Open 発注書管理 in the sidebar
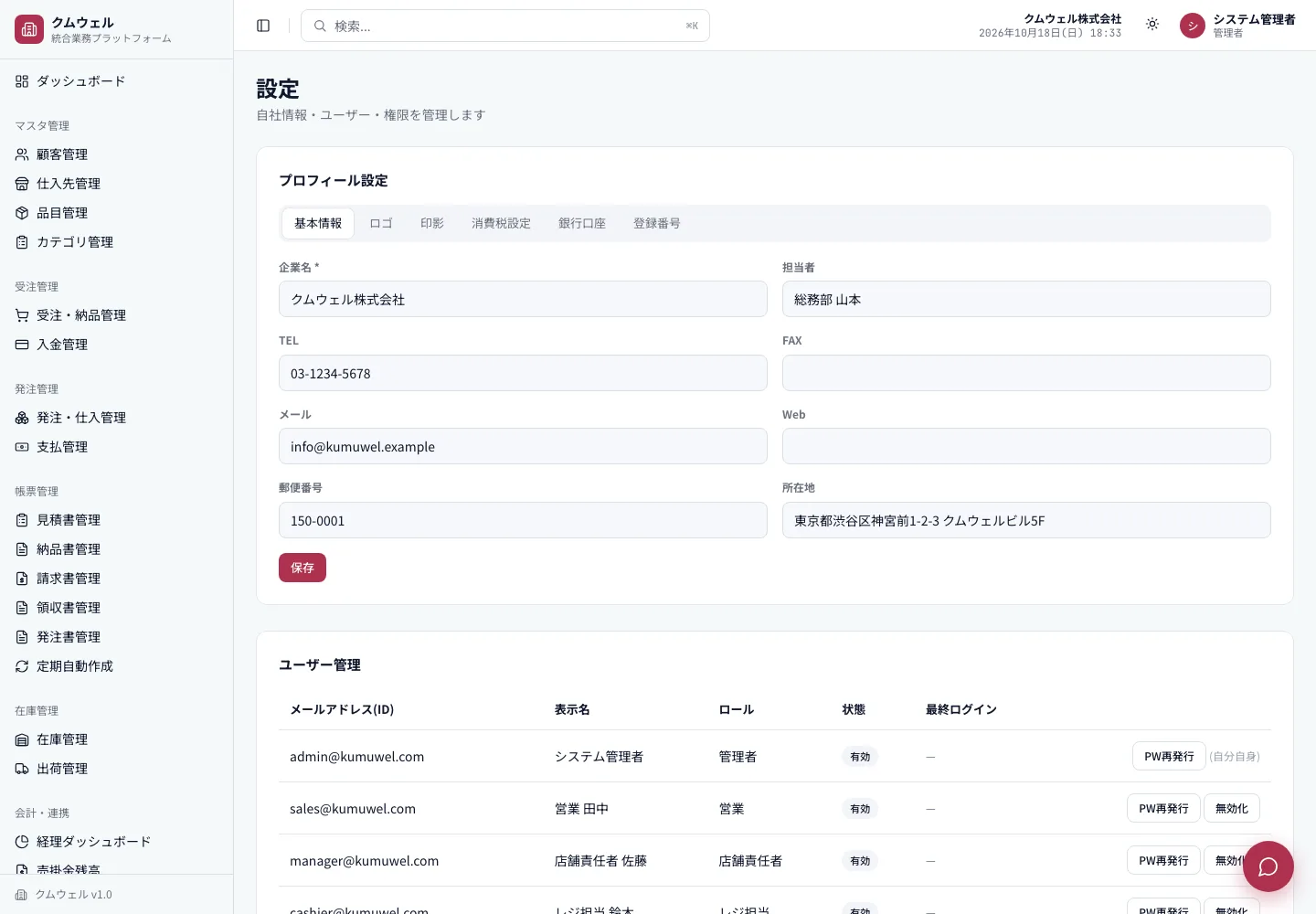 point(117,637)
